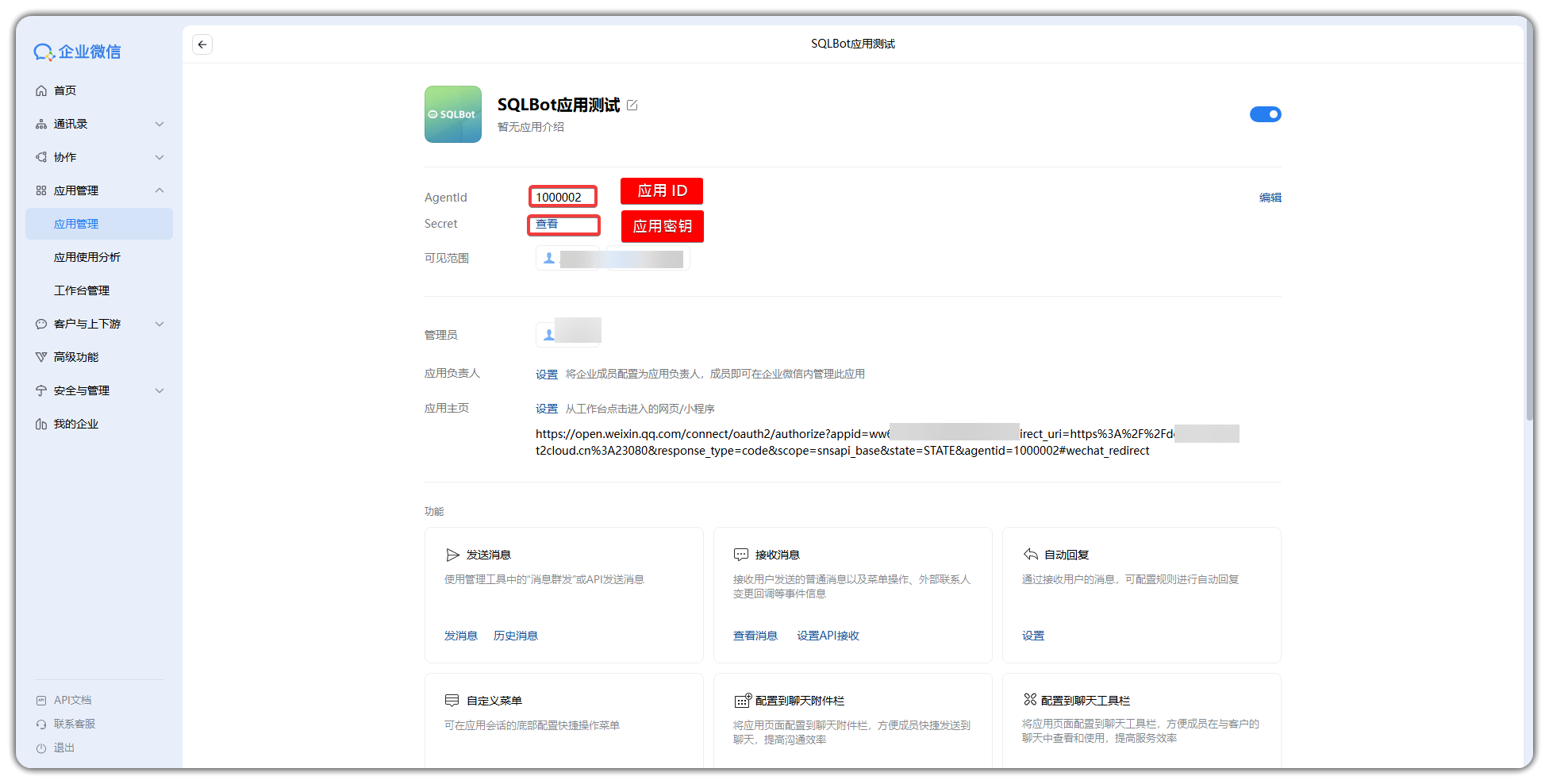Click the API文档 document icon

(41, 700)
